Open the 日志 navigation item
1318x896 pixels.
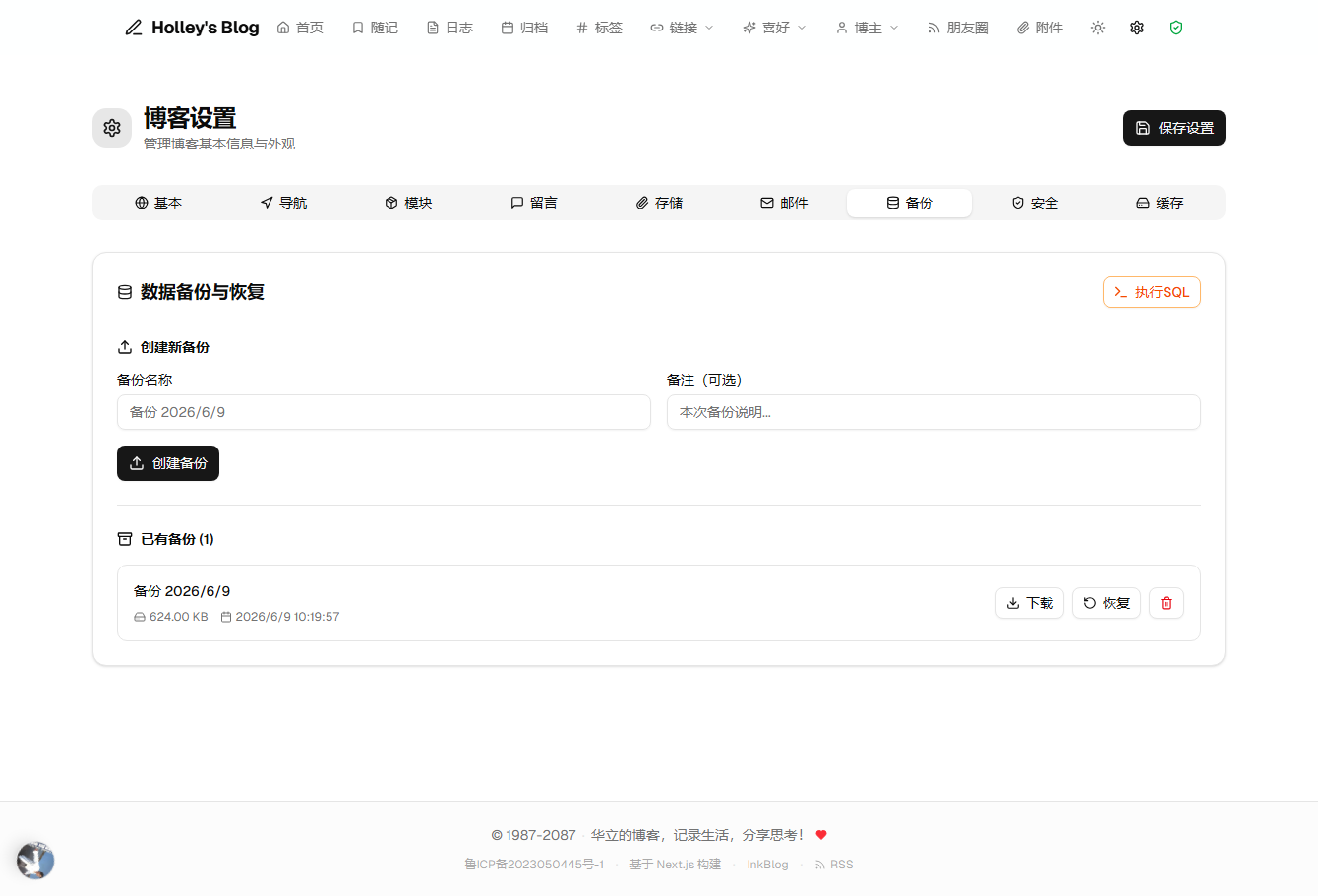click(x=449, y=28)
